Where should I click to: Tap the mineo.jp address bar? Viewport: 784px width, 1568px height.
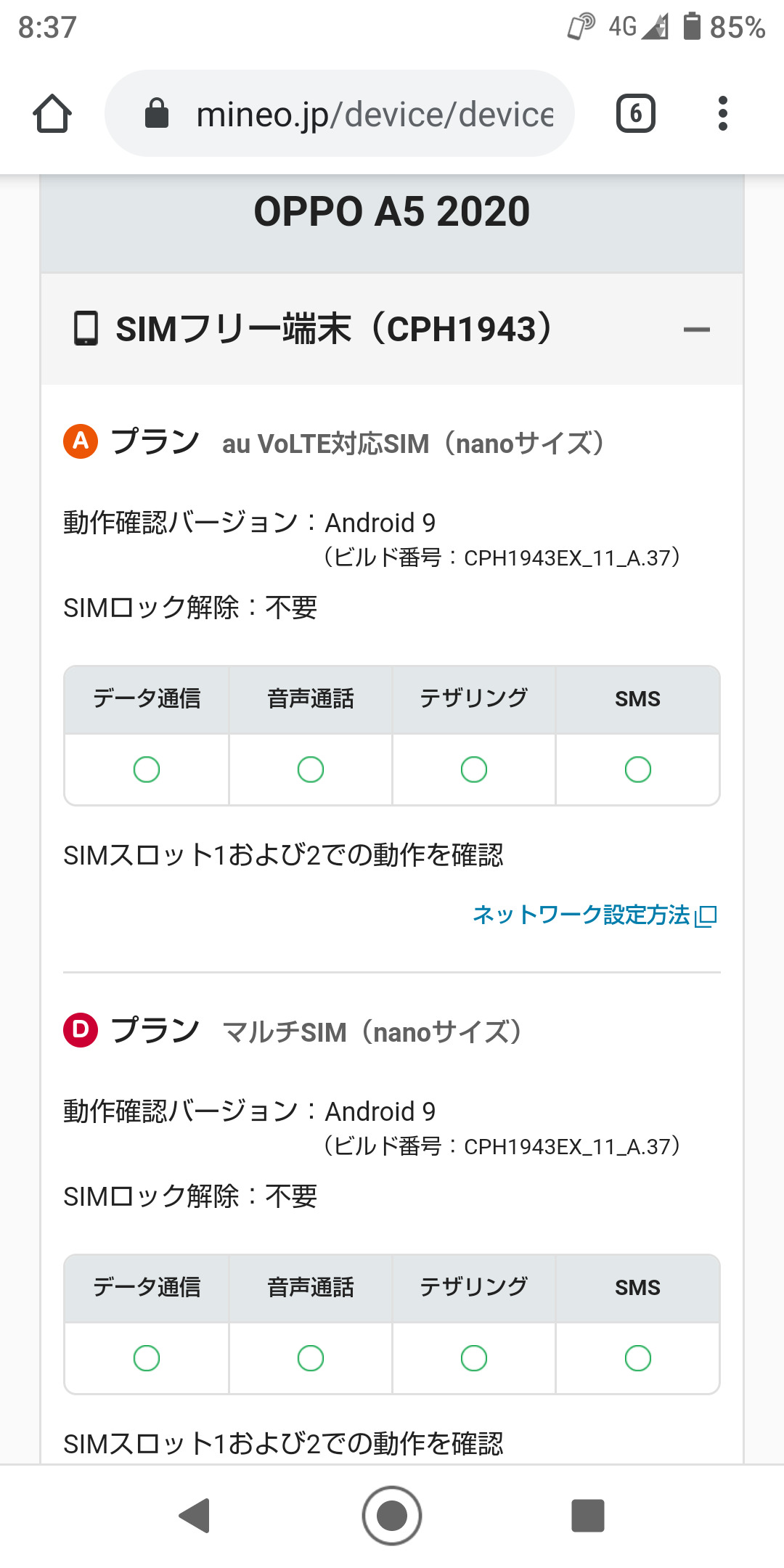(x=374, y=114)
